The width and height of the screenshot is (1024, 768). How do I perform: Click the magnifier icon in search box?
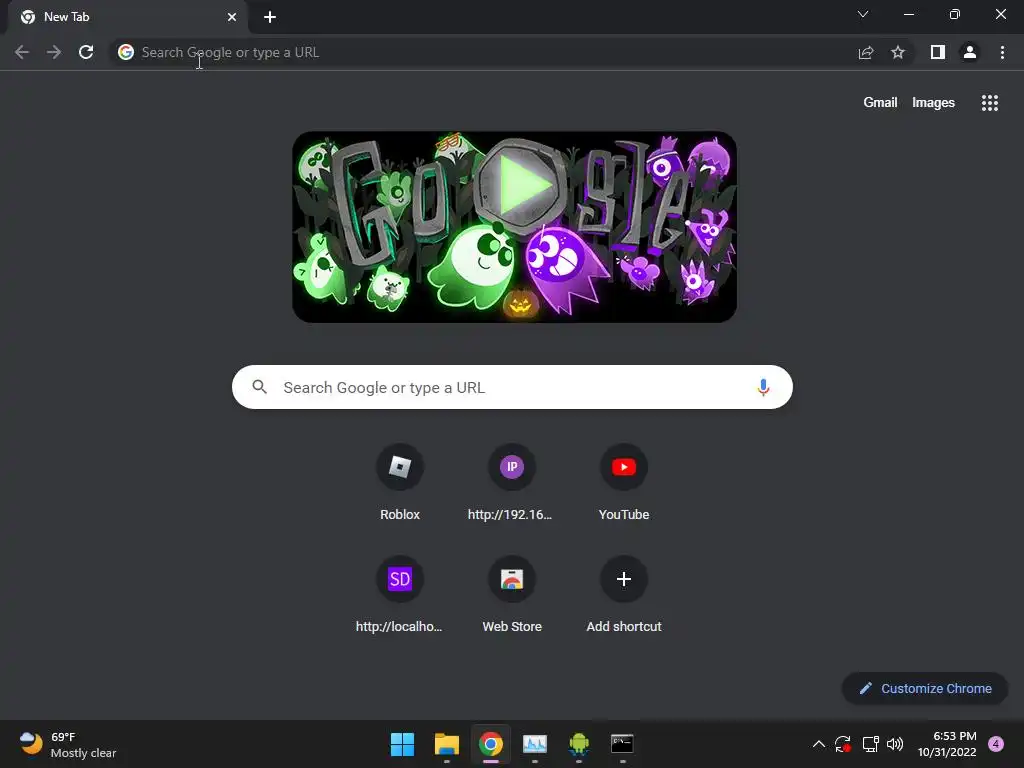(259, 387)
